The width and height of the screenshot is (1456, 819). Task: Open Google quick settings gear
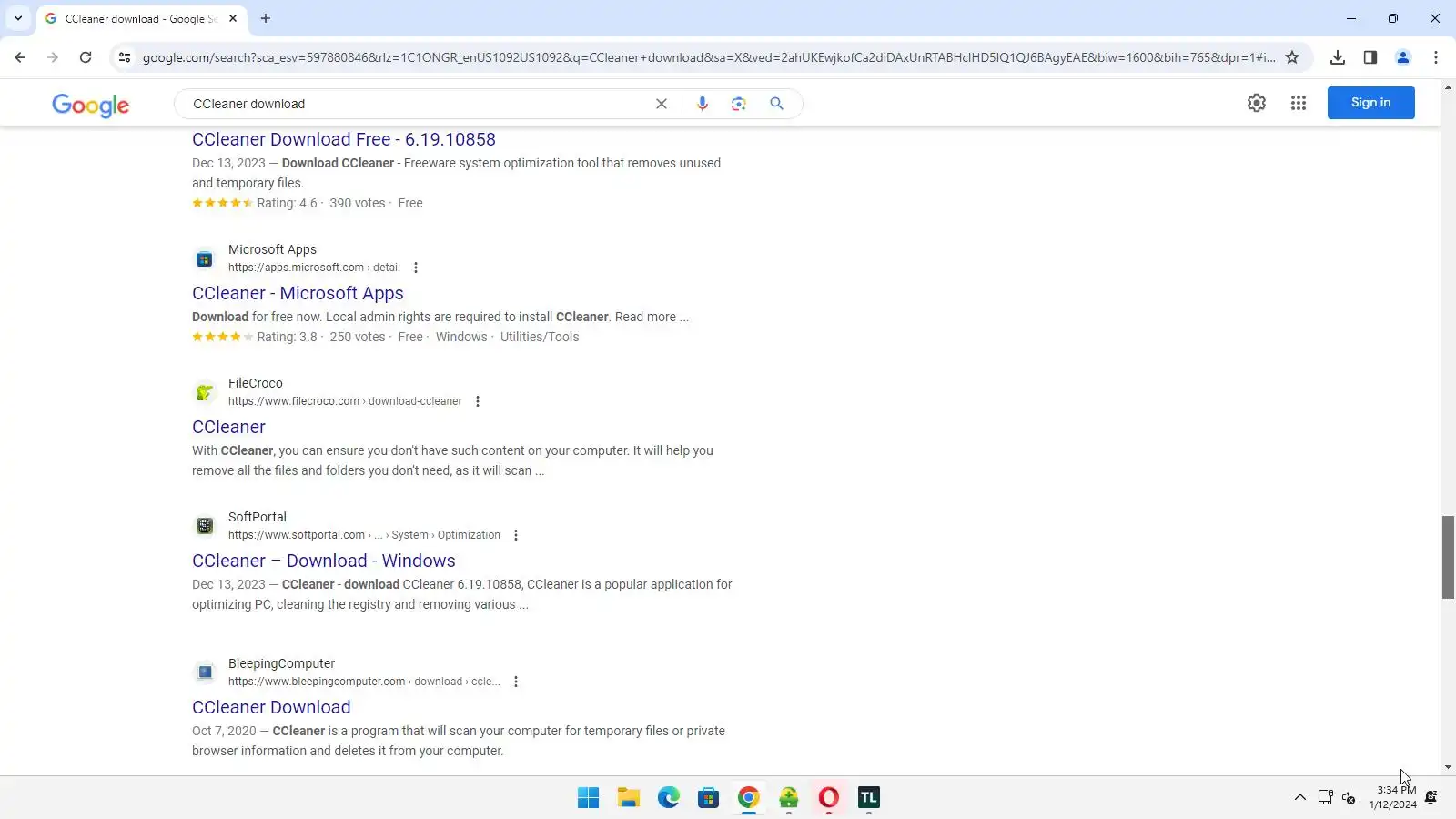1257,103
